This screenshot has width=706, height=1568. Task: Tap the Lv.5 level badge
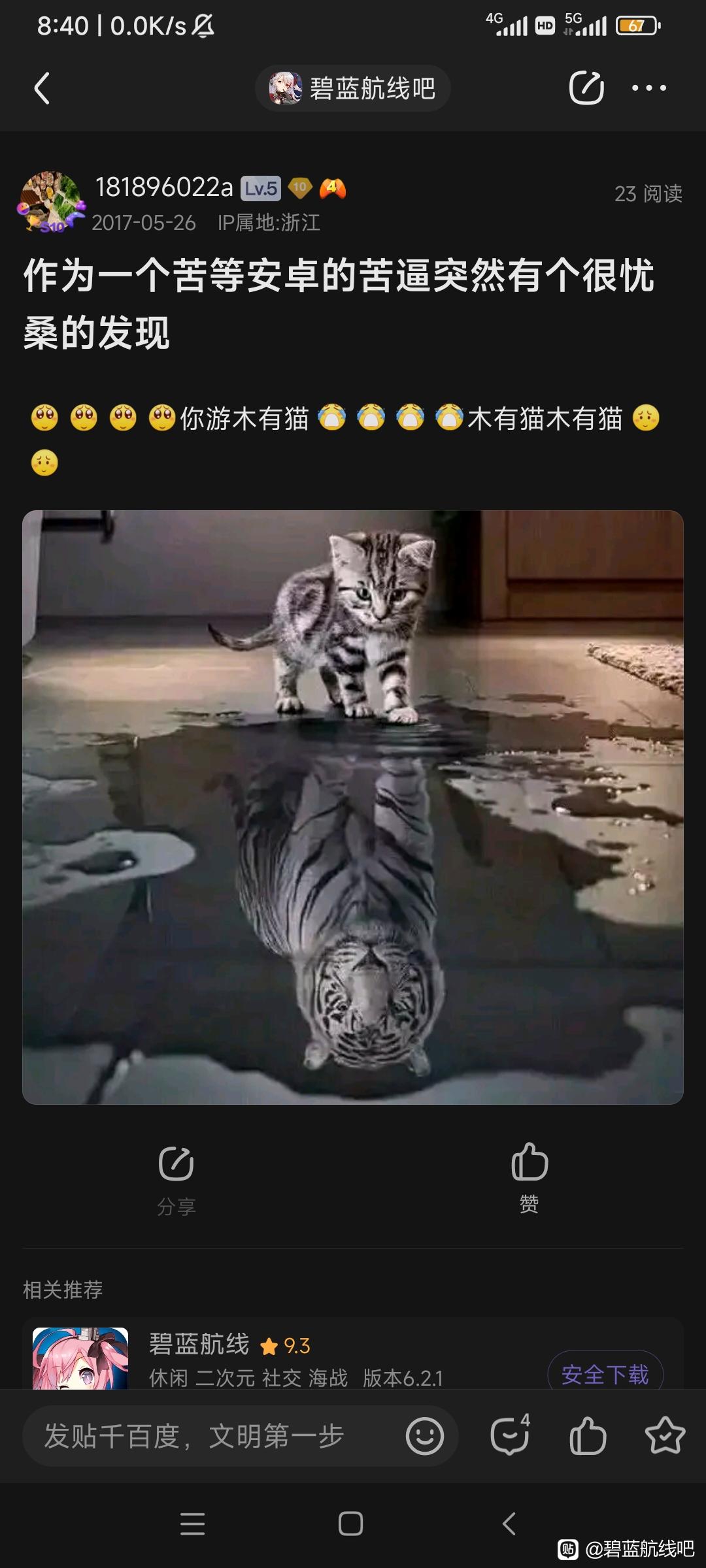tap(261, 189)
